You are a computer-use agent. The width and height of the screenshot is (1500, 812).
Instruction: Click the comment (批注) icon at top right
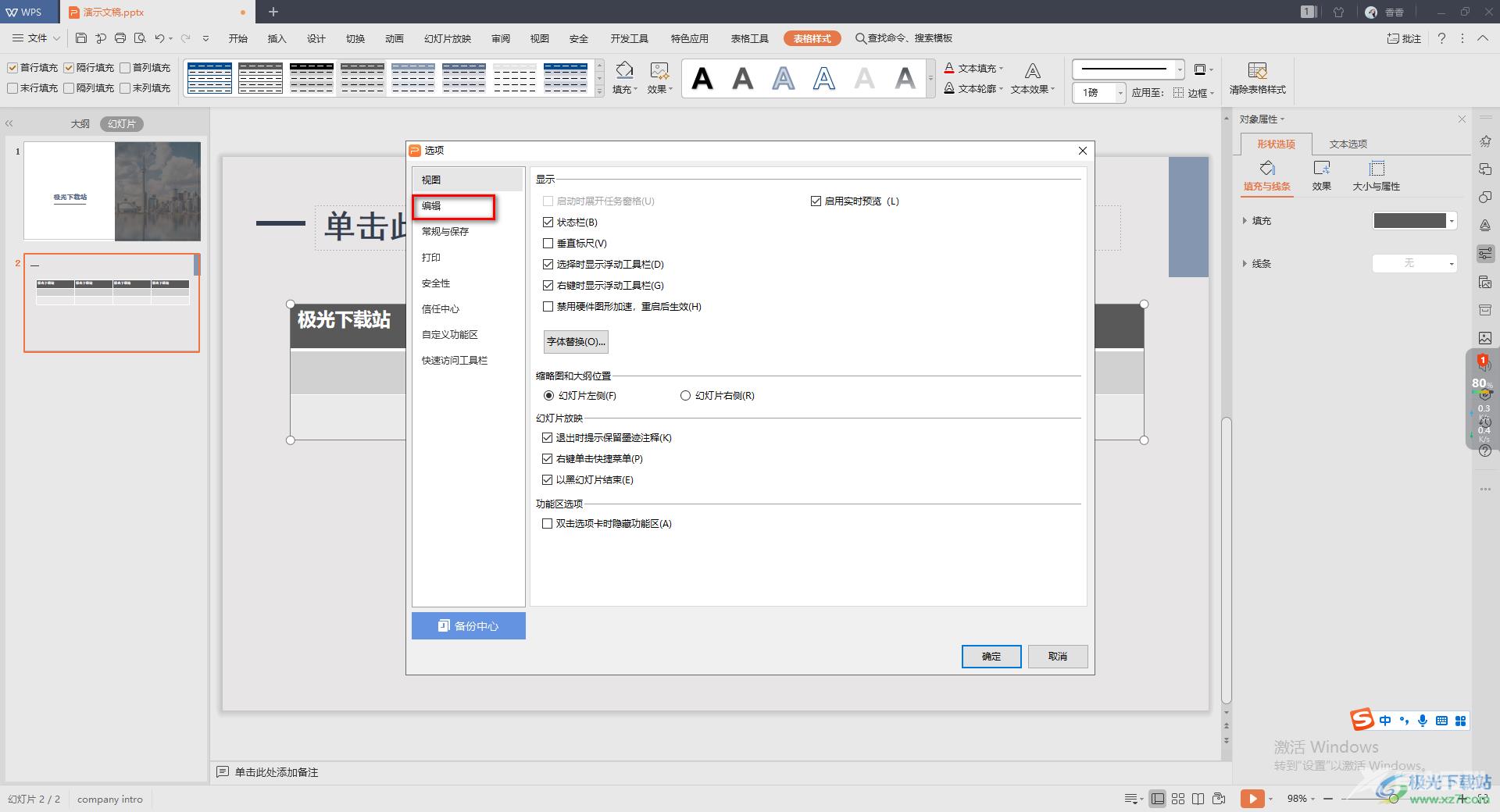tap(1404, 38)
